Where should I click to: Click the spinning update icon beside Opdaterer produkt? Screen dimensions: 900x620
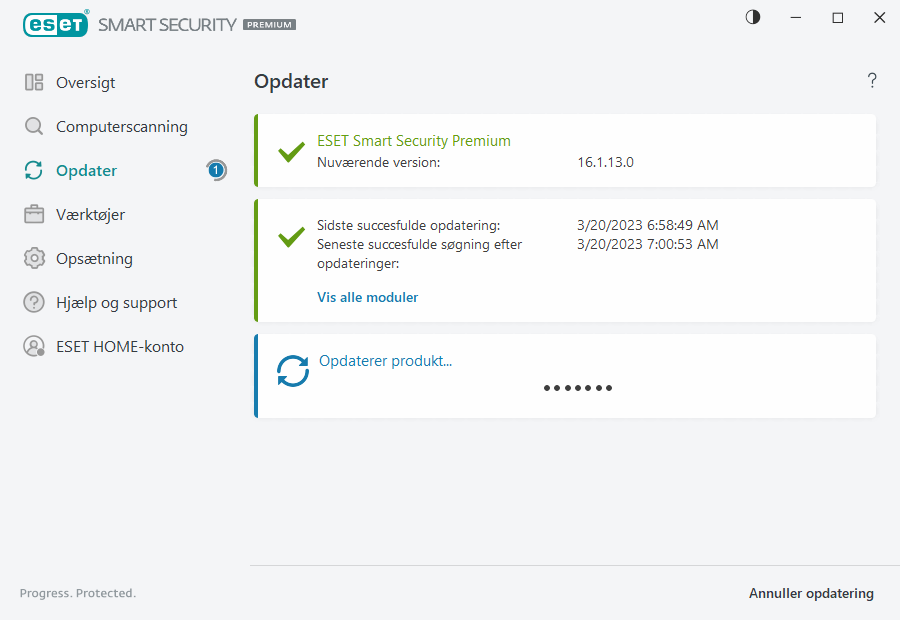(x=292, y=370)
